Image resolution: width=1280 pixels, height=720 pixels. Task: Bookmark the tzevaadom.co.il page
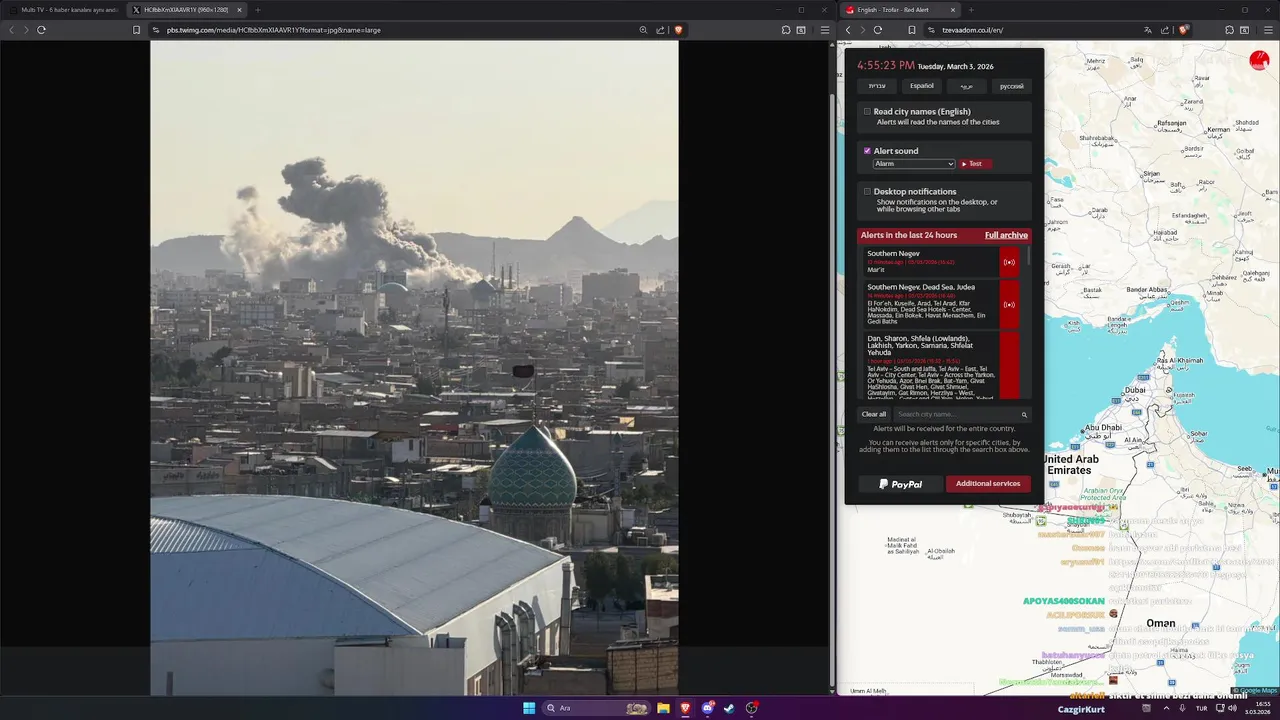click(x=912, y=30)
